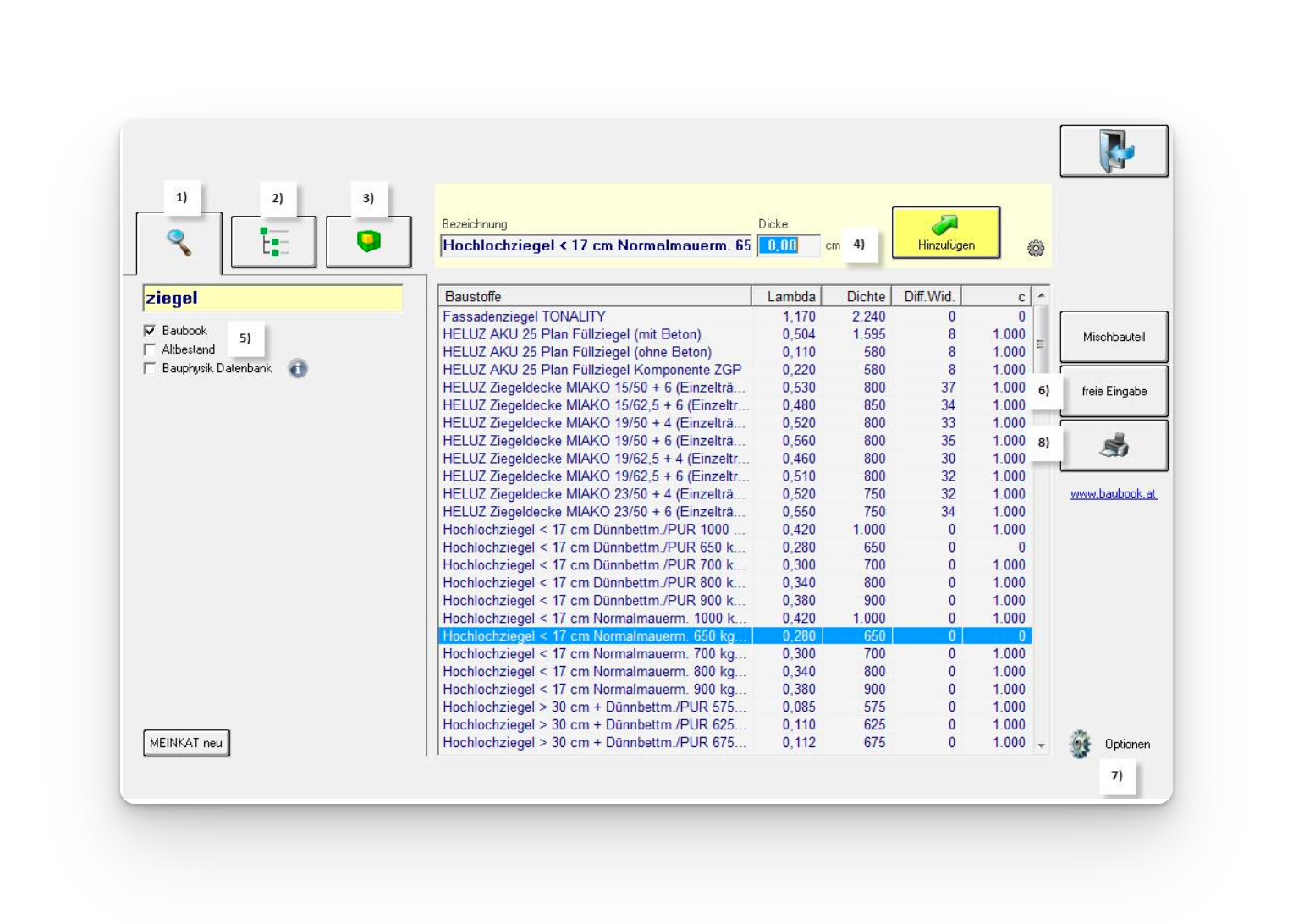
Task: Switch to the tree structure tab
Action: pos(273,242)
